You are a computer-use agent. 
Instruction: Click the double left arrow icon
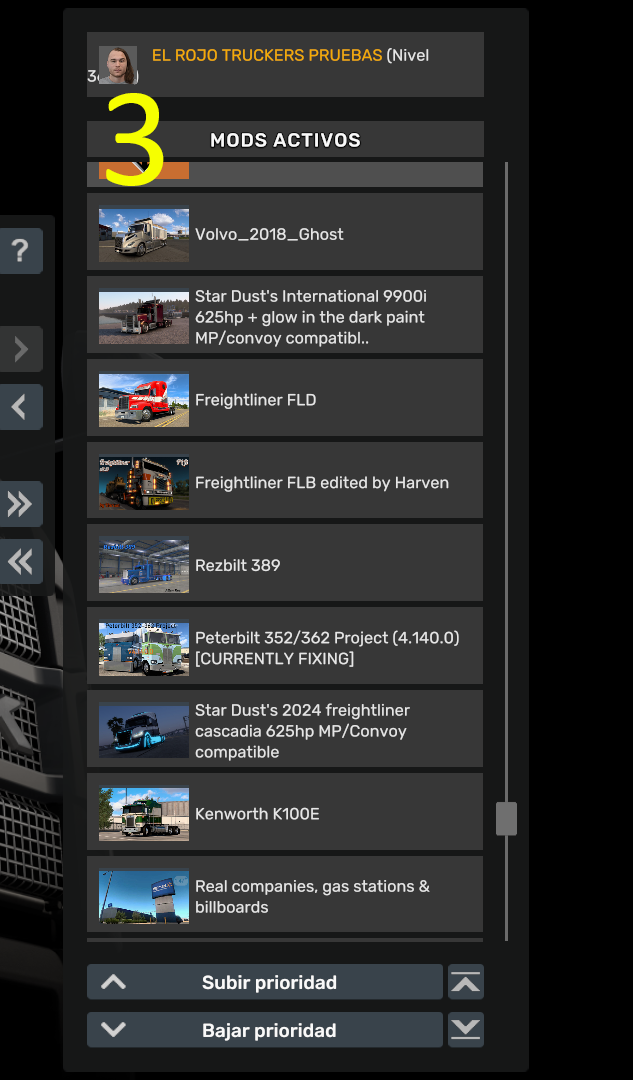pyautogui.click(x=20, y=562)
